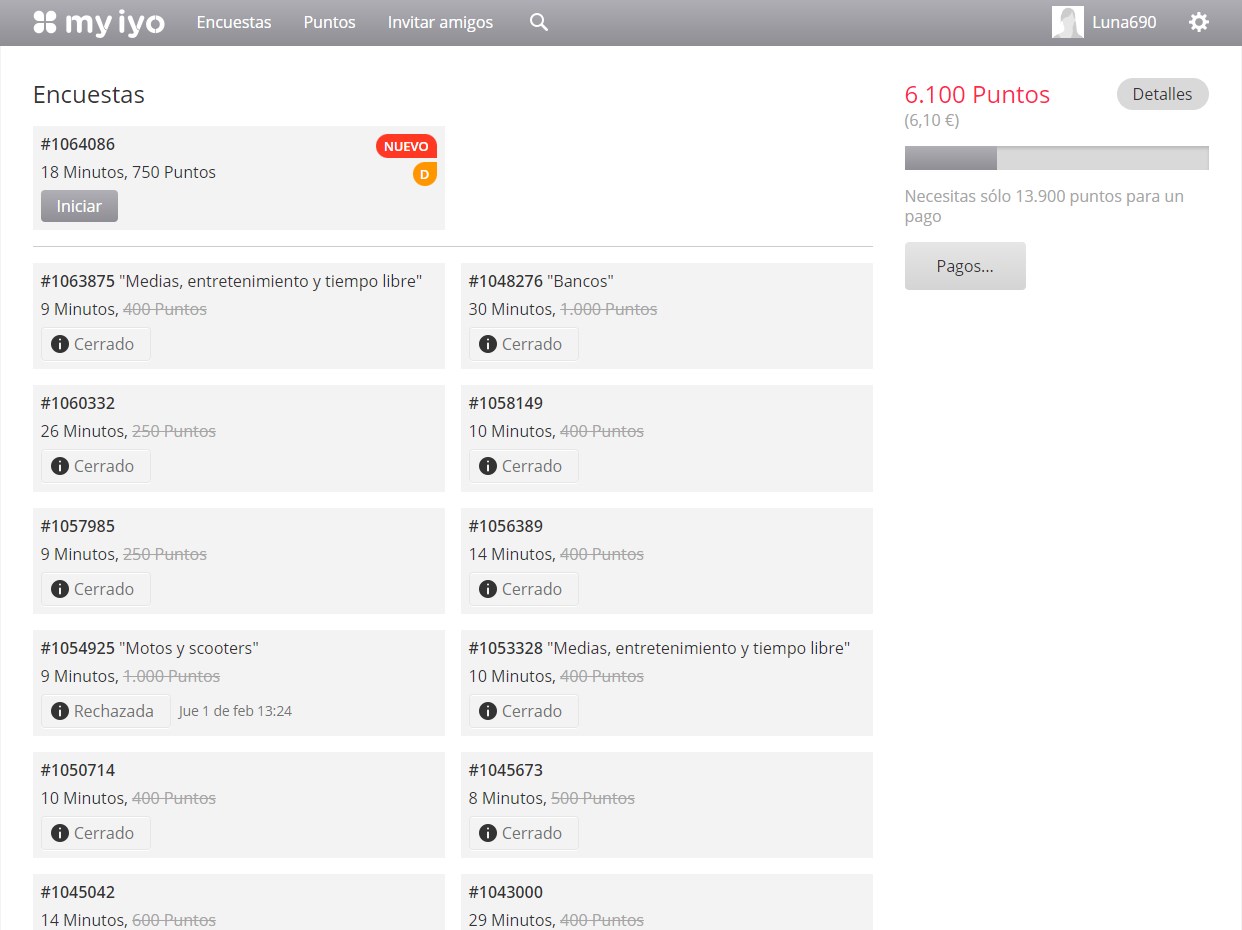Click the orange D badge on survey #1064086
The image size is (1242, 930).
425,174
